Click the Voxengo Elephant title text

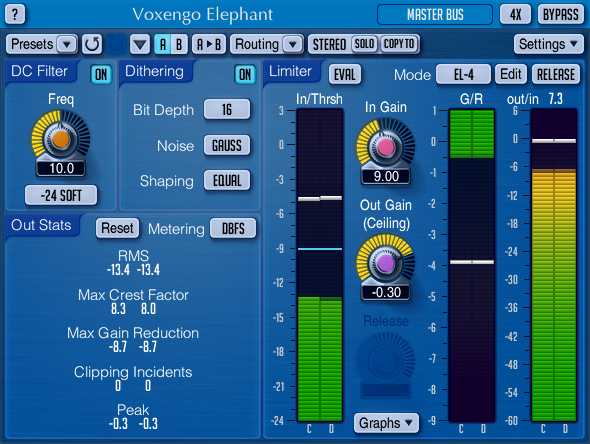click(x=202, y=15)
